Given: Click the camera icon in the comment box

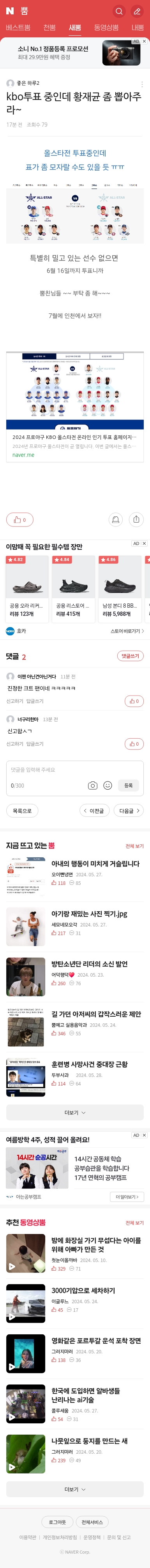Looking at the screenshot, I should pos(93,785).
